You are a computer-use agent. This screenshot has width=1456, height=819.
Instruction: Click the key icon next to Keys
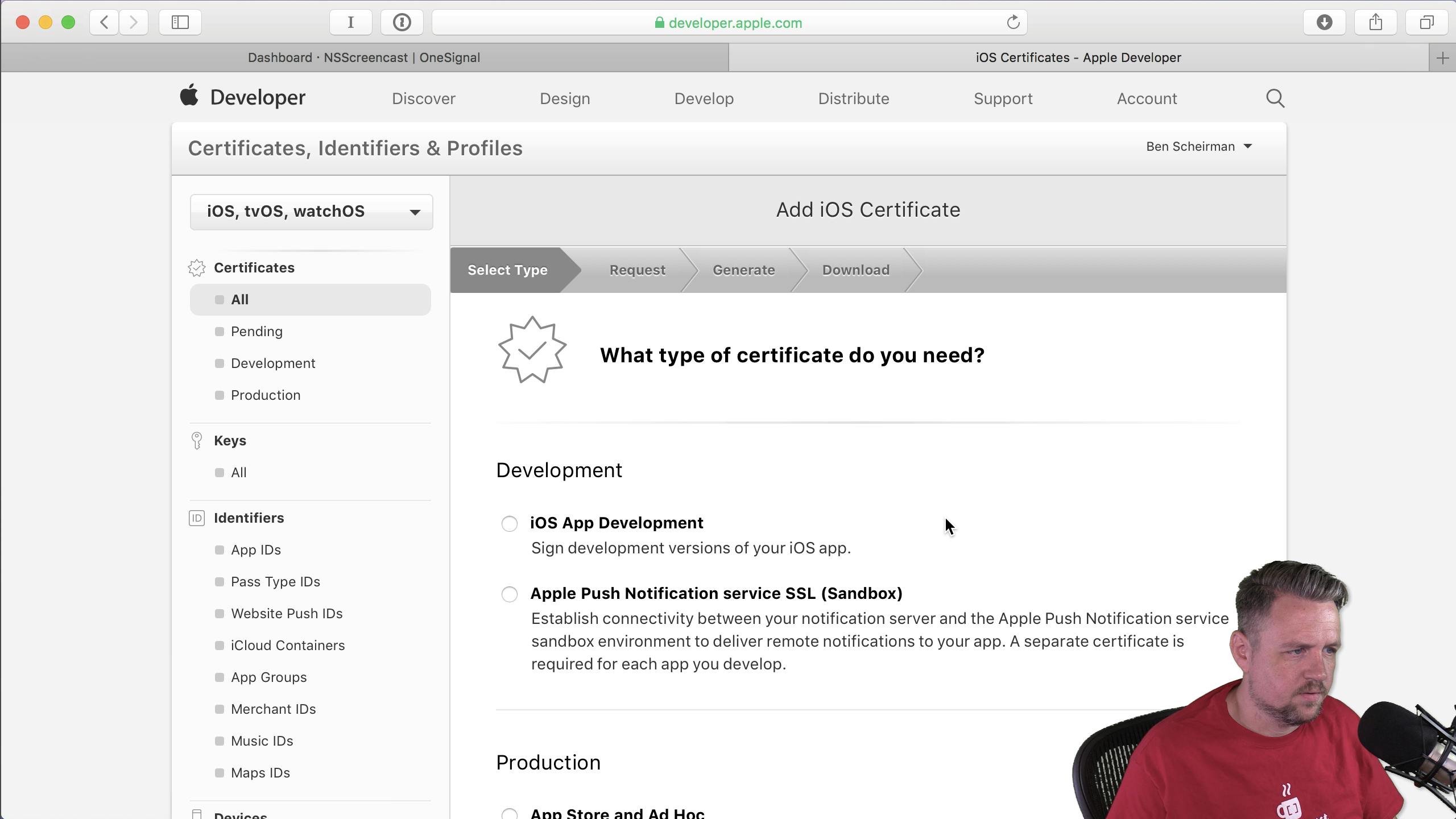[x=196, y=440]
